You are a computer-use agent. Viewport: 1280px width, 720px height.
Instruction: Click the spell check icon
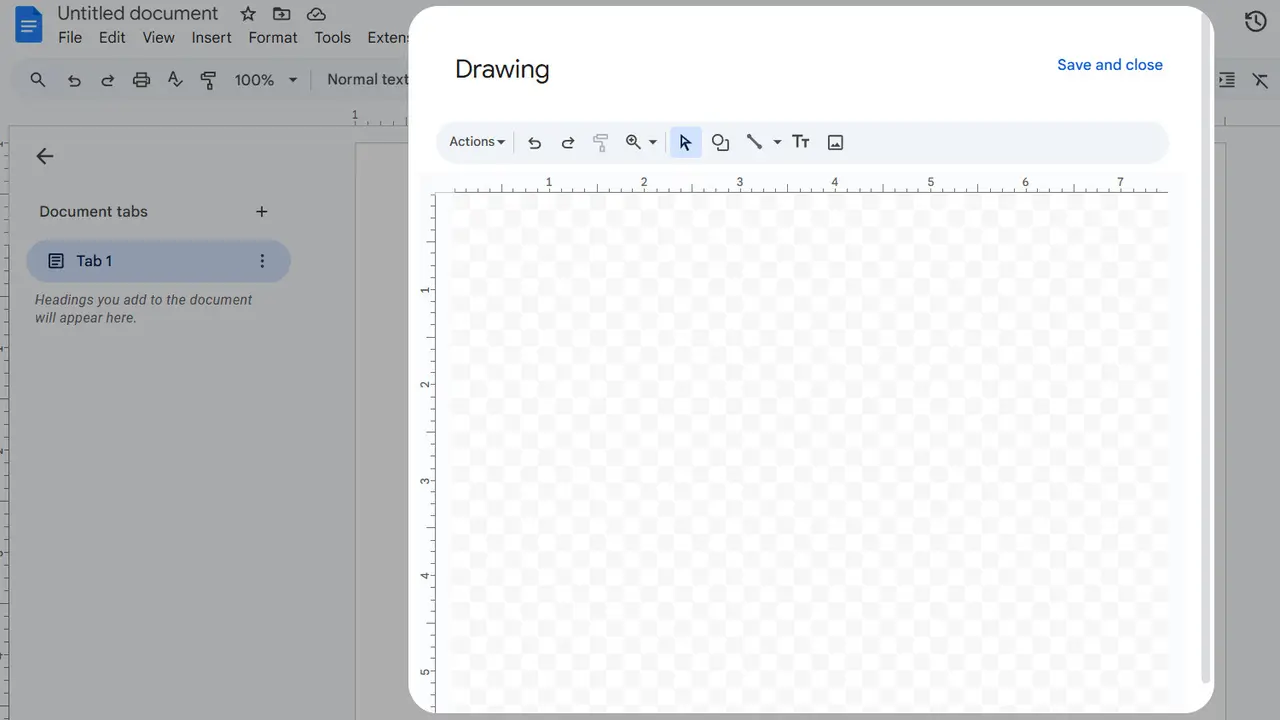coord(175,79)
